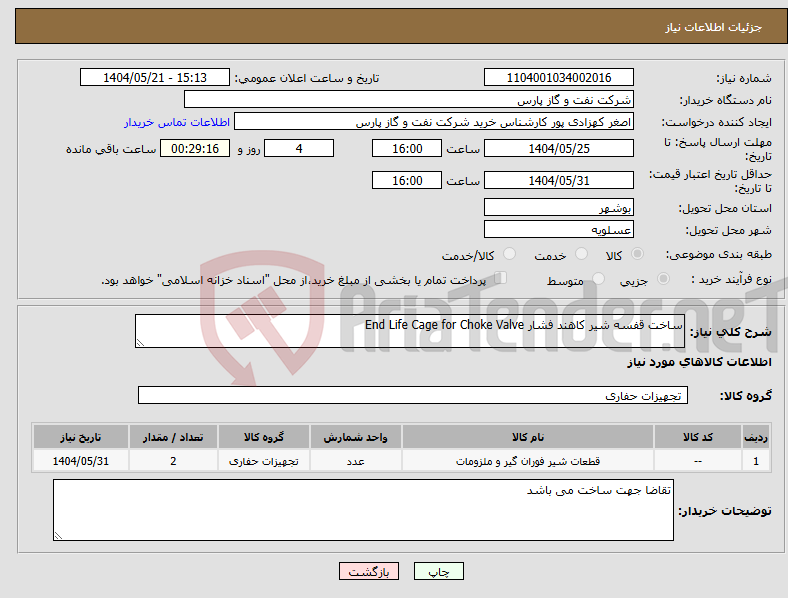Click the cell قطعات شیر فوران گیر و ملزومات
Viewport: 788px width, 598px height.
click(528, 461)
